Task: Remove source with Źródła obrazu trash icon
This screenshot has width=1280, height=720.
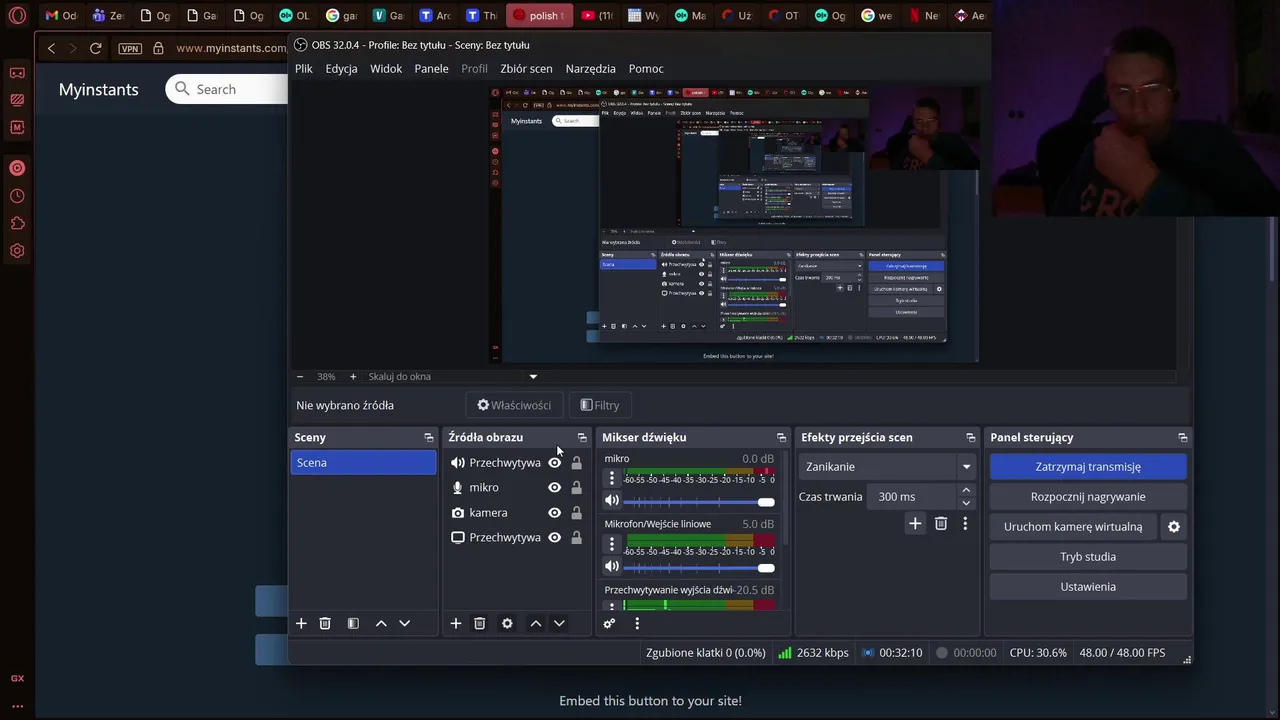Action: point(480,623)
